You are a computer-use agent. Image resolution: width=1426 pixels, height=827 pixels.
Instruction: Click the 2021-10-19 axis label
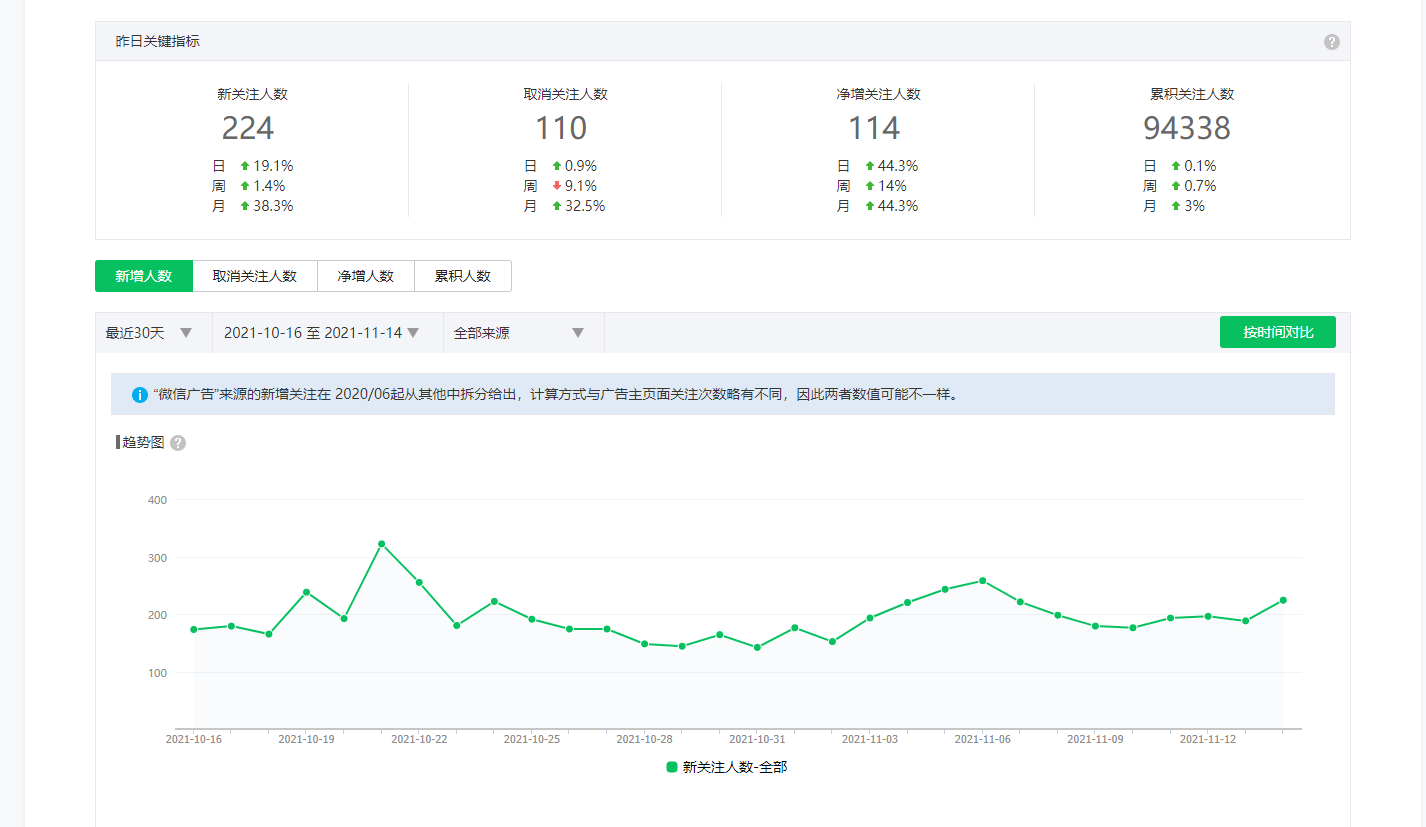(x=306, y=739)
